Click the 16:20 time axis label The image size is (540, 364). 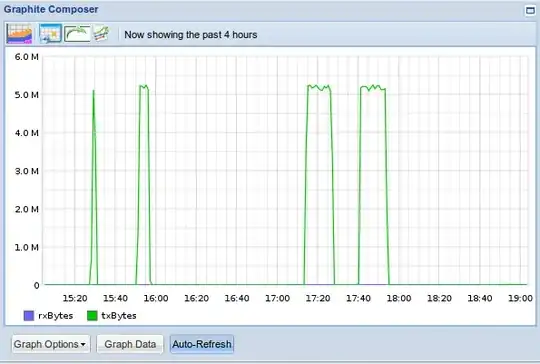196,298
